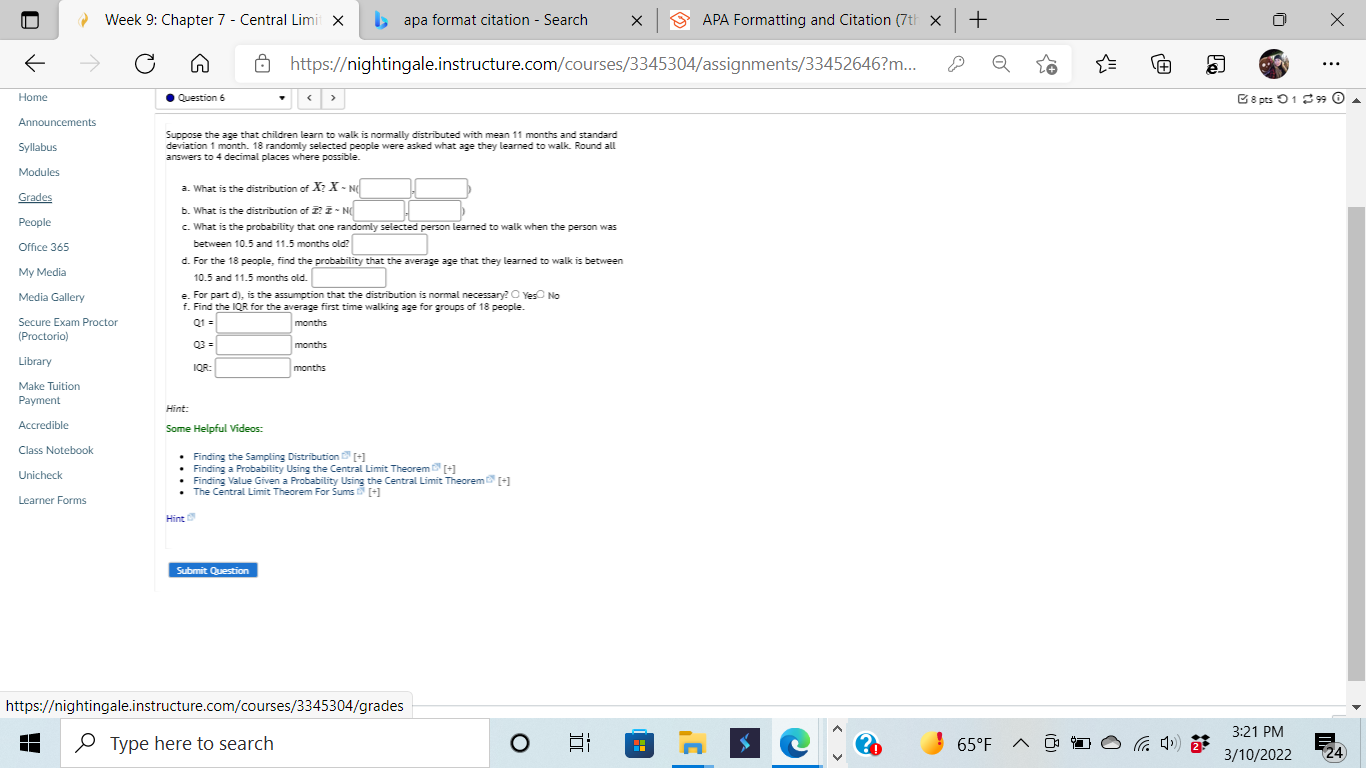This screenshot has height=768, width=1366.
Task: Open Media Gallery link
Action: (x=51, y=297)
